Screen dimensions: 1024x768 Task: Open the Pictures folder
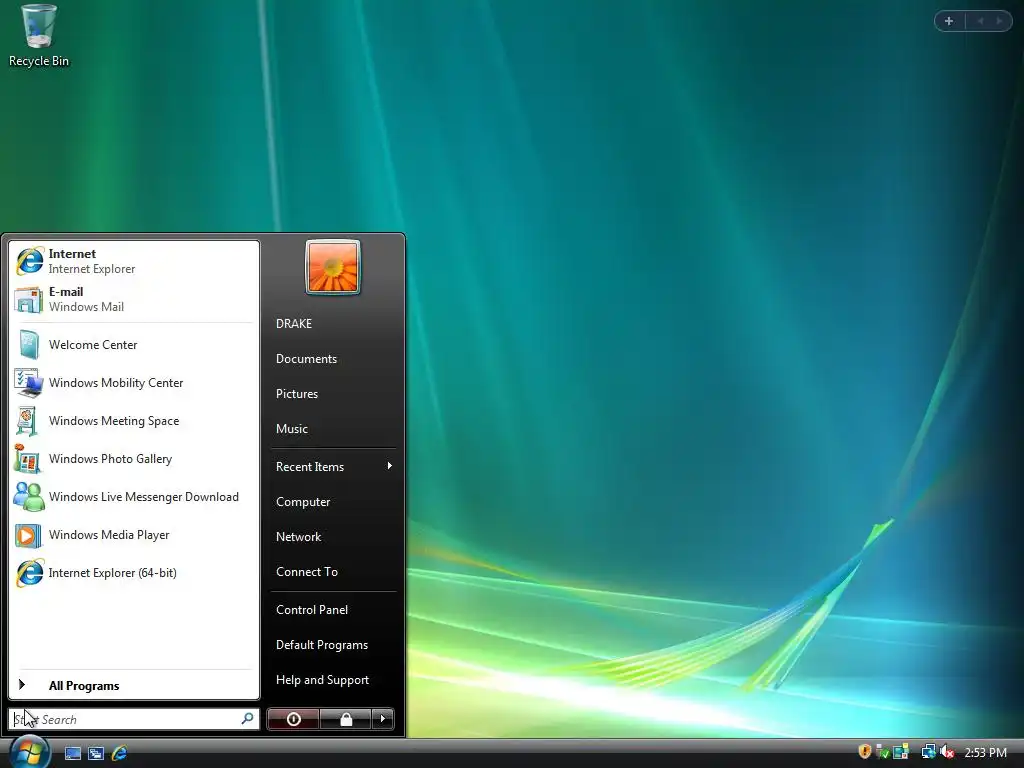pyautogui.click(x=333, y=394)
